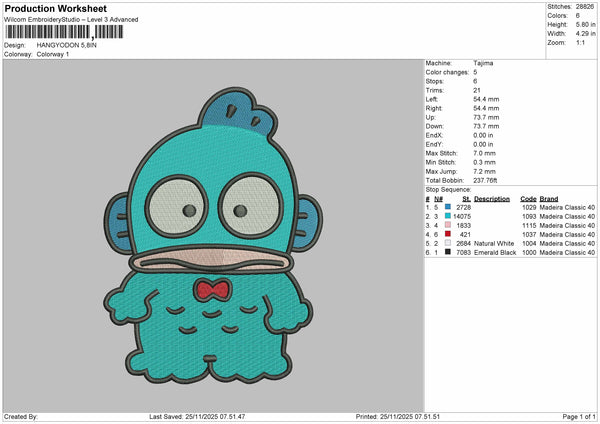Click the Machine value Tajima
The width and height of the screenshot is (600, 424).
tap(483, 62)
